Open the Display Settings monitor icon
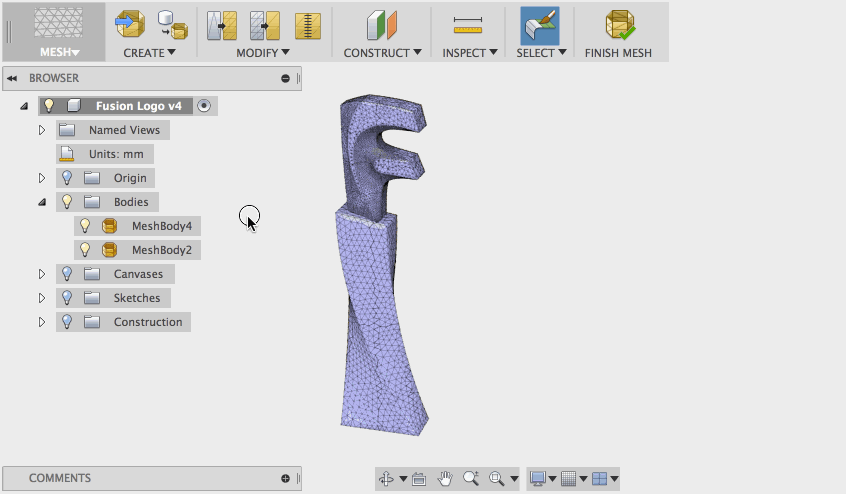 [x=537, y=478]
